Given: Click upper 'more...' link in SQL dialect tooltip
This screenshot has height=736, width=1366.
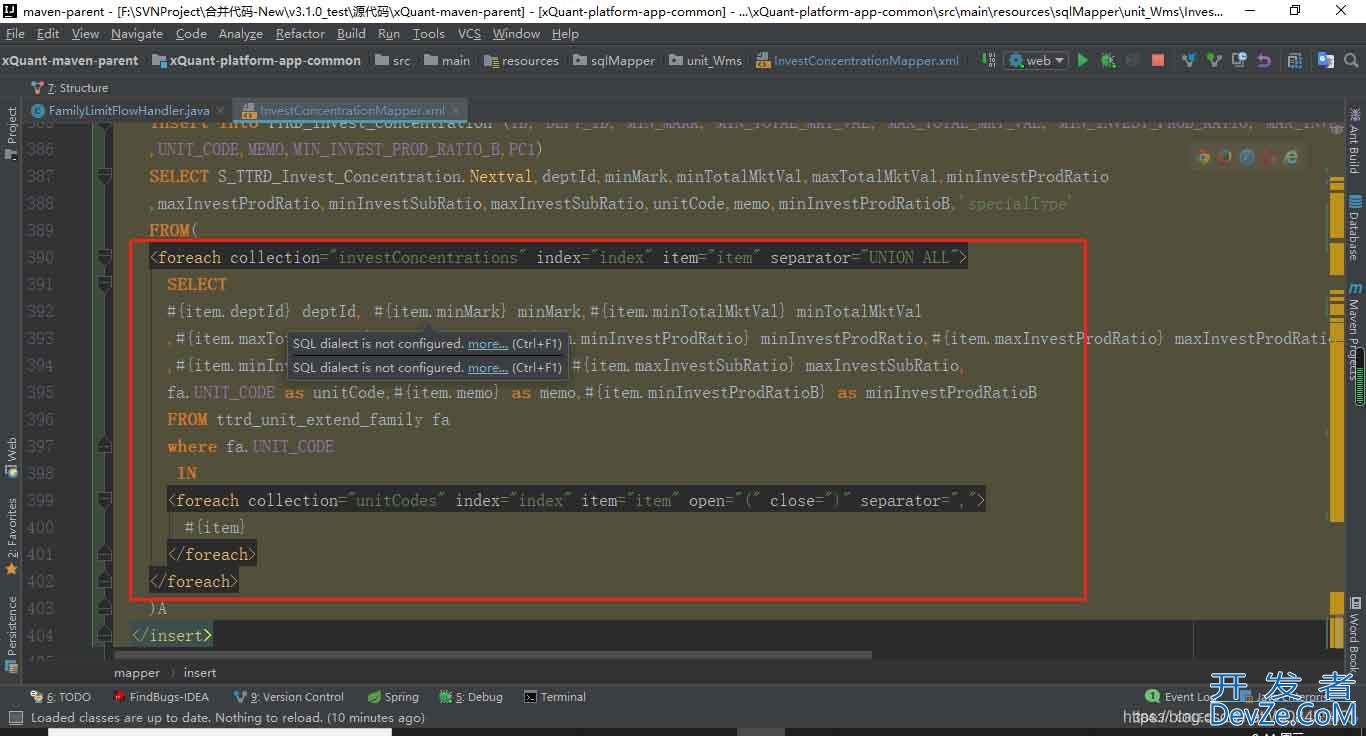Looking at the screenshot, I should [x=488, y=343].
